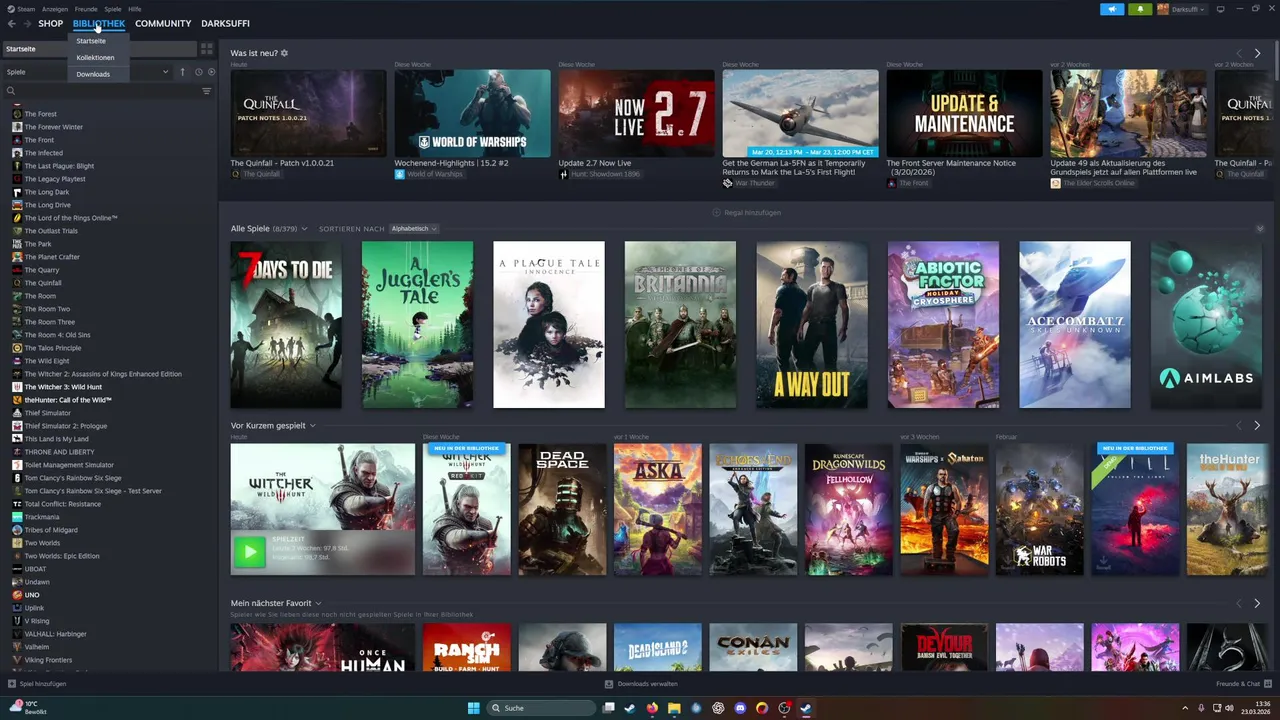Viewport: 1280px width, 720px height.
Task: Open the advanced filter icon next to search
Action: pyautogui.click(x=206, y=91)
